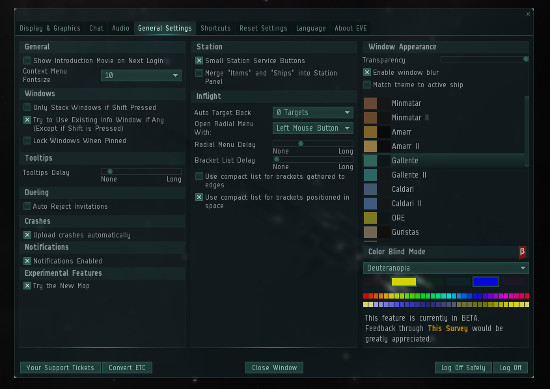Click the blue color blind preview swatch
550x389 pixels.
point(486,282)
